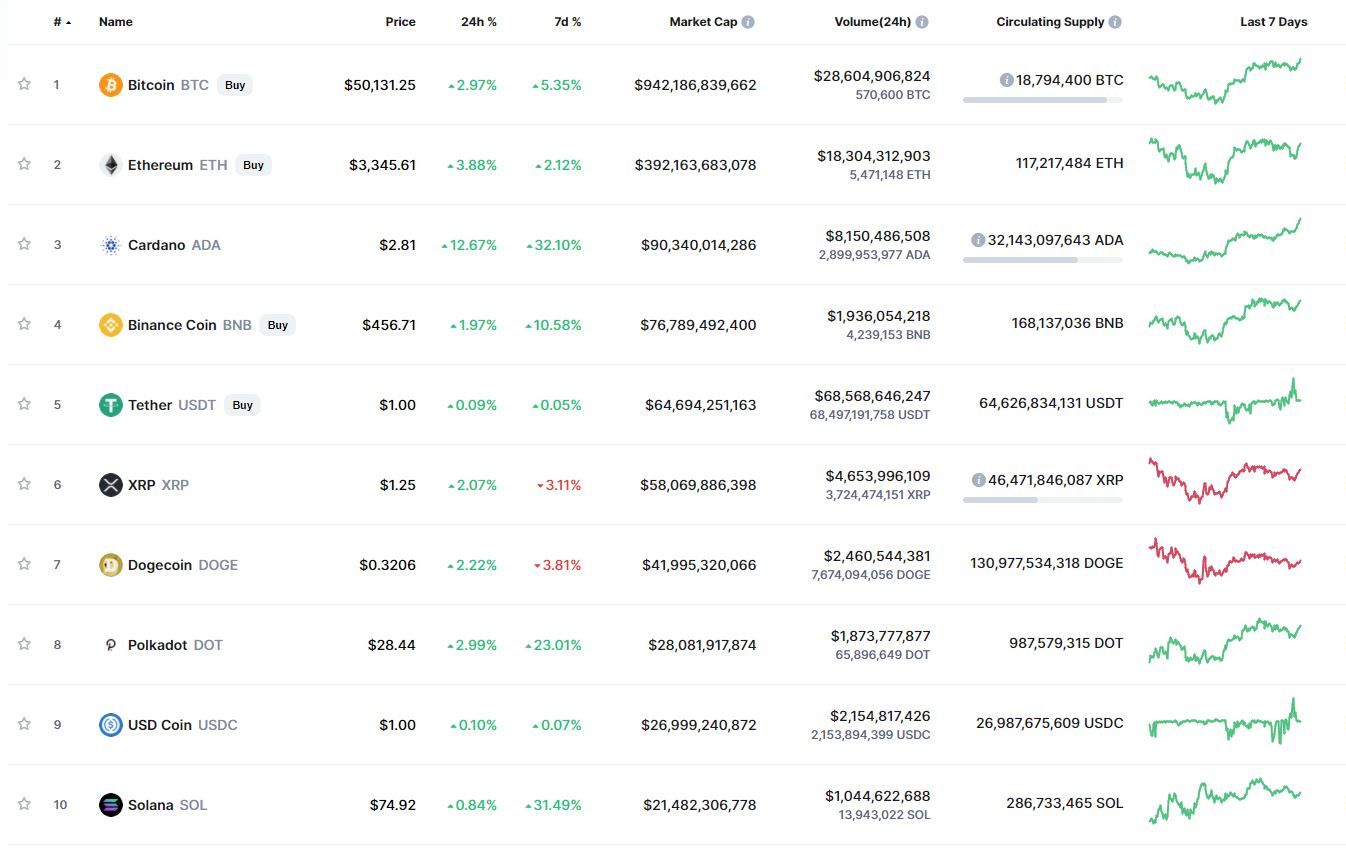Toggle the Cardano watchlist star
The image size is (1346, 850).
(24, 244)
